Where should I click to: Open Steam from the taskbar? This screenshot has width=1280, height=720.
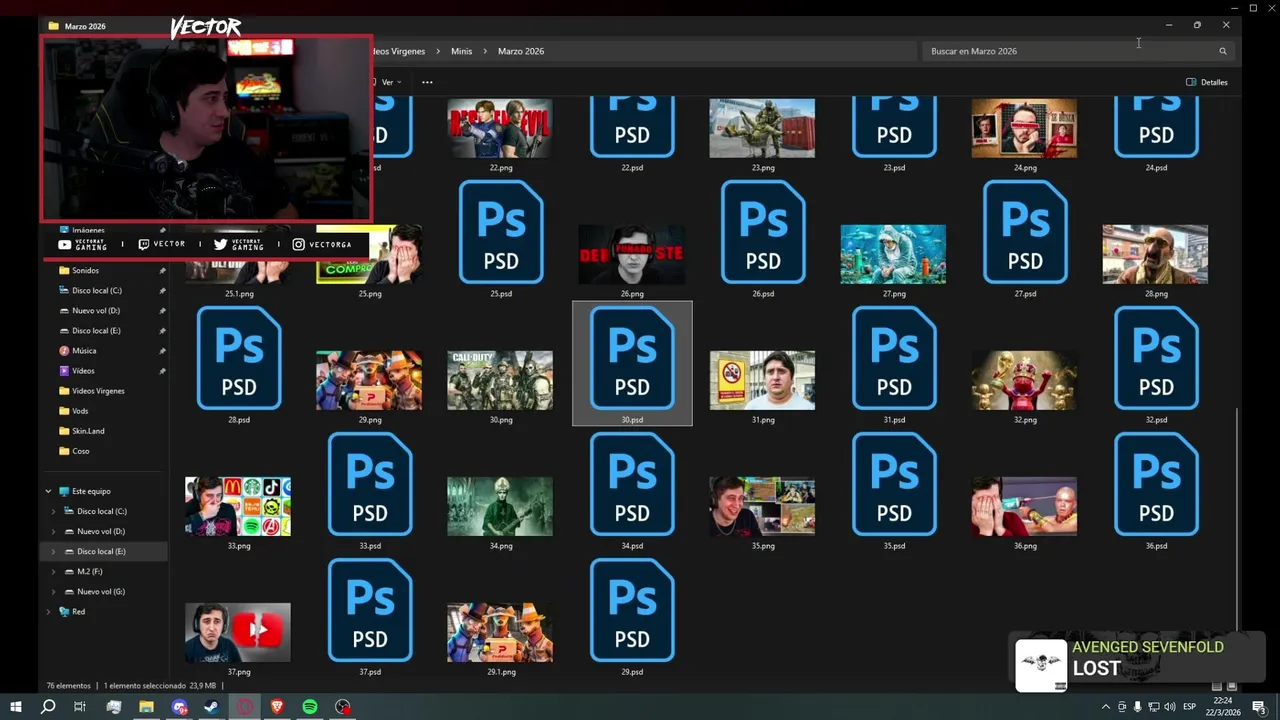coord(211,707)
